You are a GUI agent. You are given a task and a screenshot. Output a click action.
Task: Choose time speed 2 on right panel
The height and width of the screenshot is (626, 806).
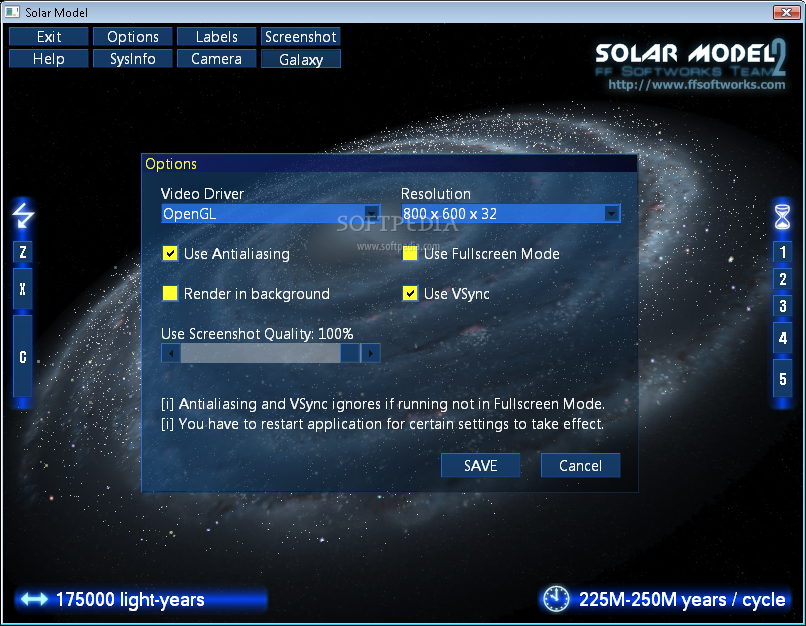coord(782,279)
